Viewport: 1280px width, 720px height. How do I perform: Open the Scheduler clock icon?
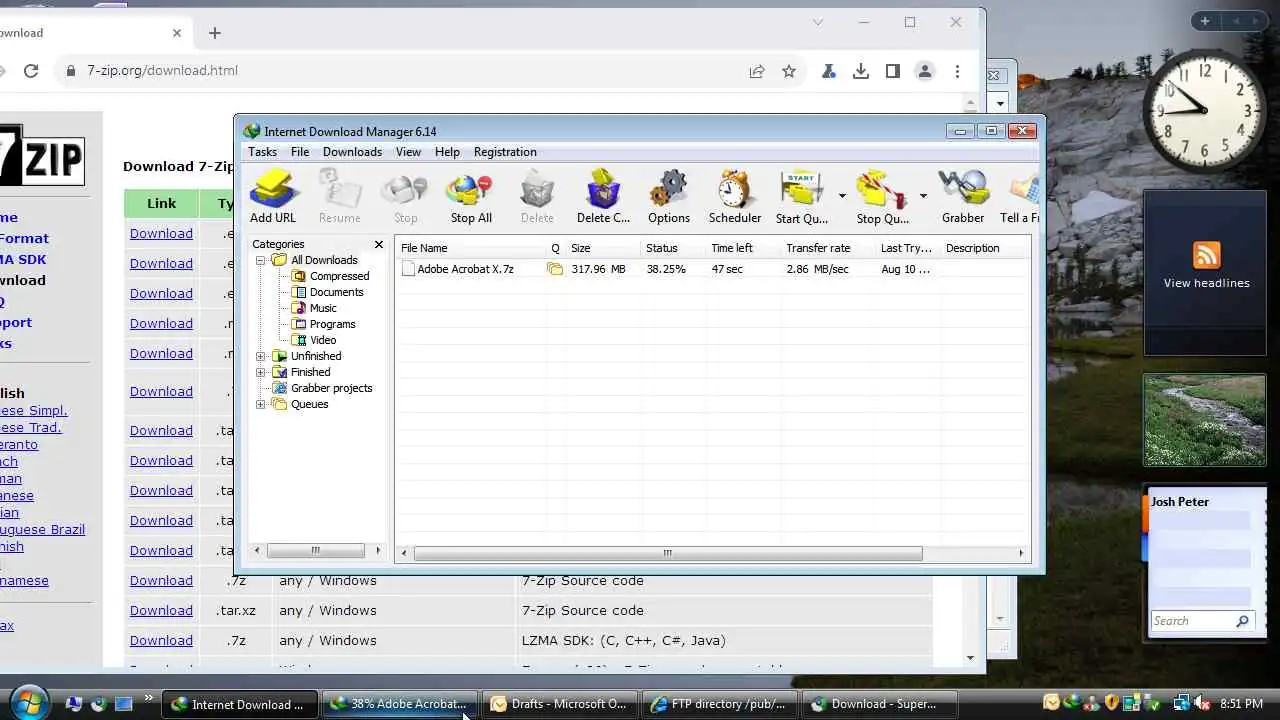pos(735,197)
